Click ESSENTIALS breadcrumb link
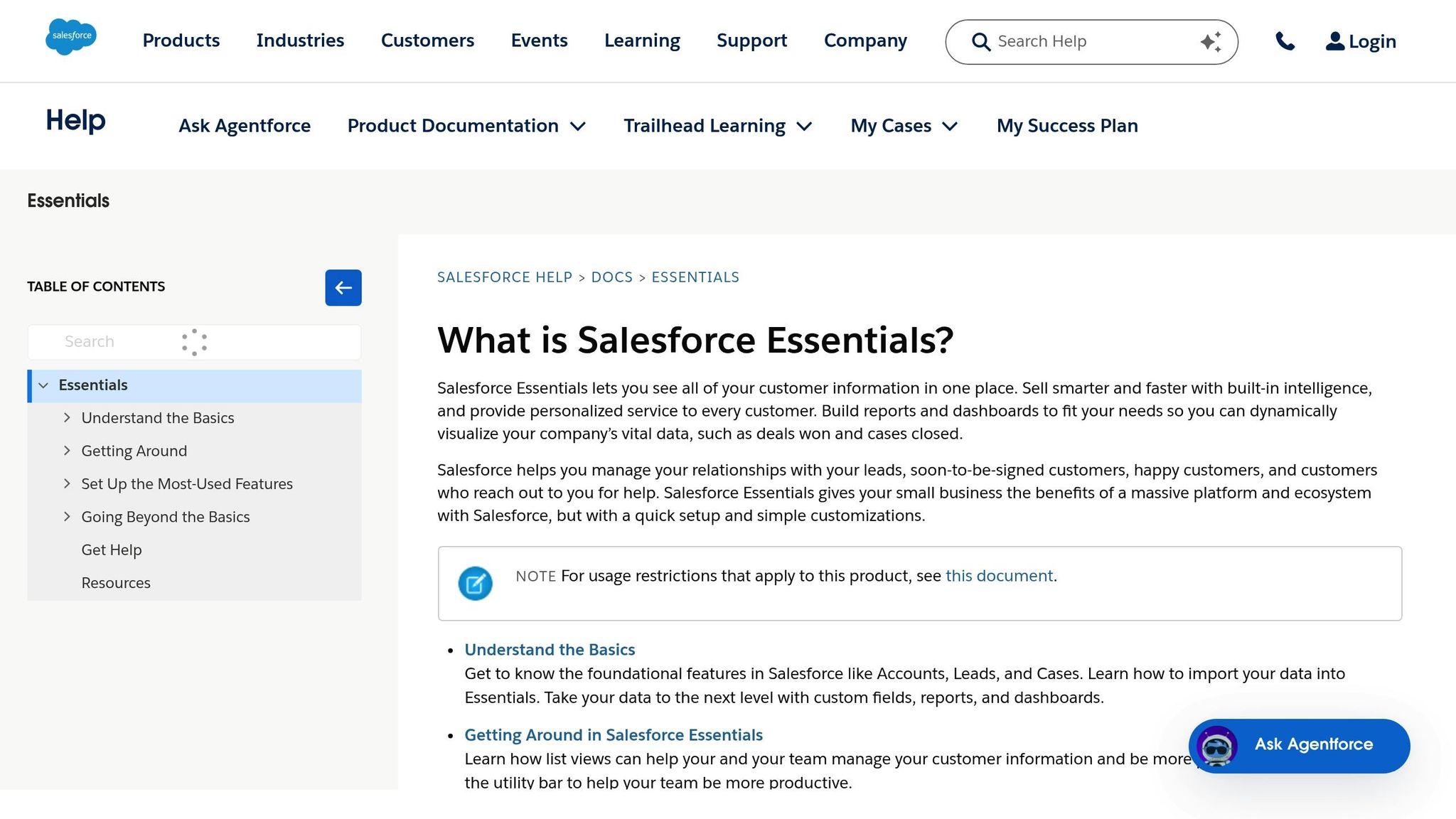 tap(695, 277)
